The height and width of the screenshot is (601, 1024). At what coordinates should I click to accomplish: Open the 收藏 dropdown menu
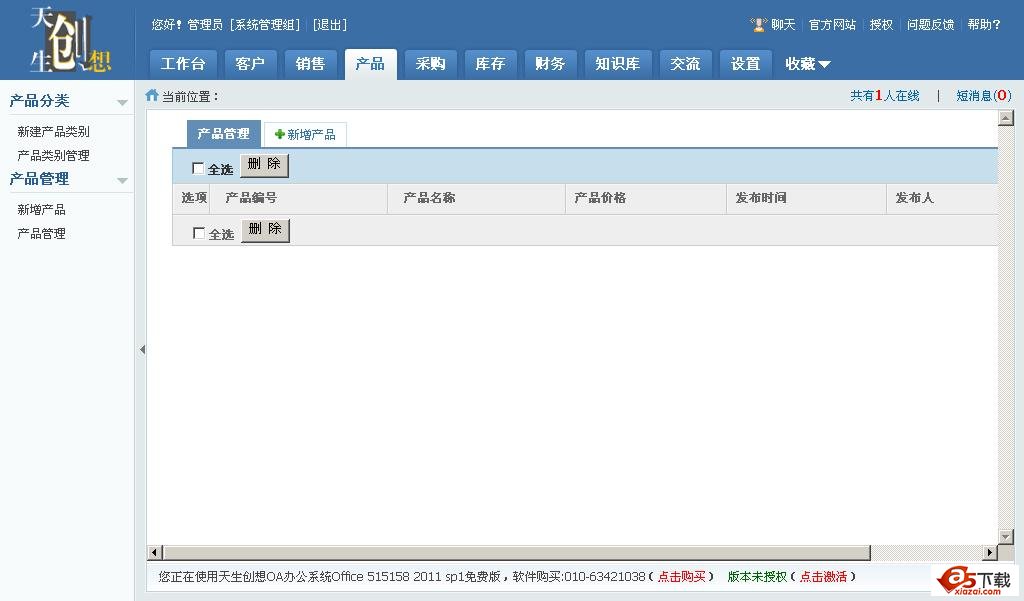pyautogui.click(x=808, y=64)
